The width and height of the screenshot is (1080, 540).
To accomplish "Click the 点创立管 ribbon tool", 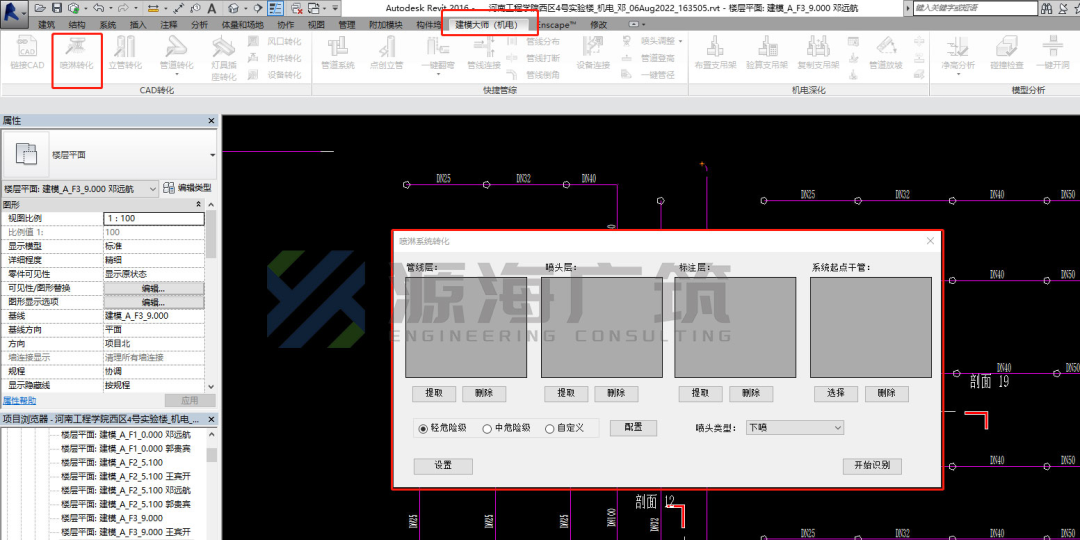I will (x=386, y=53).
